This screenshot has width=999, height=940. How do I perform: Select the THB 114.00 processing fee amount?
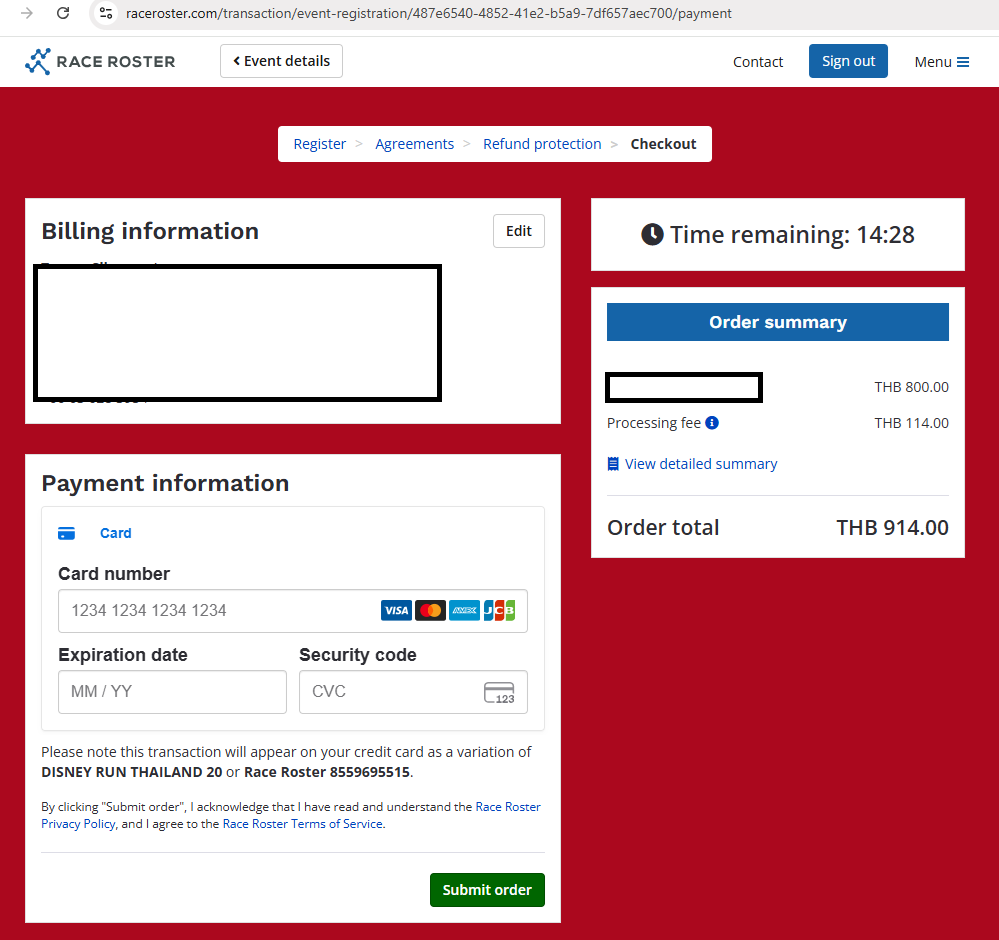coord(911,423)
